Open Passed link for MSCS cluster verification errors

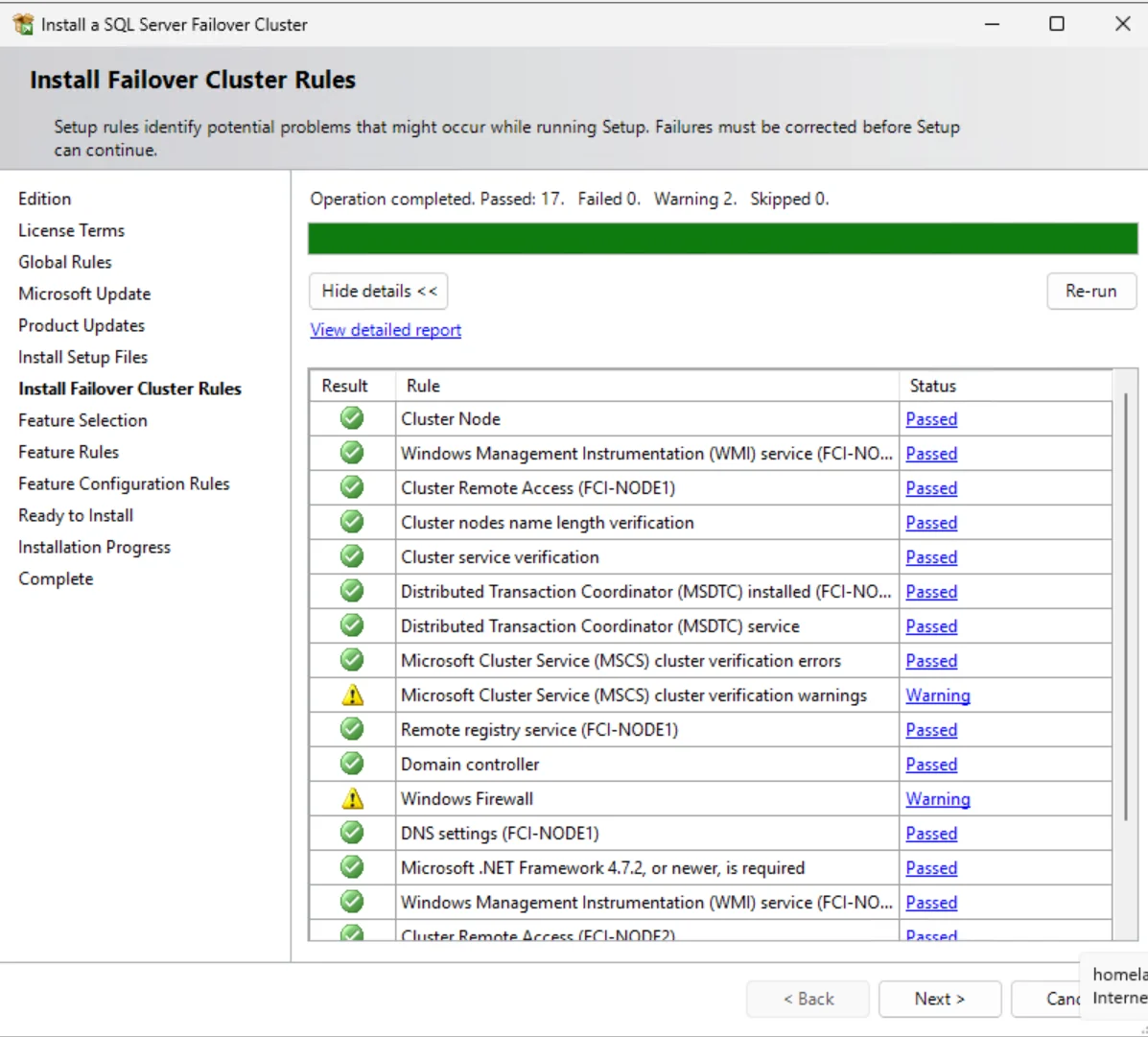tap(931, 661)
